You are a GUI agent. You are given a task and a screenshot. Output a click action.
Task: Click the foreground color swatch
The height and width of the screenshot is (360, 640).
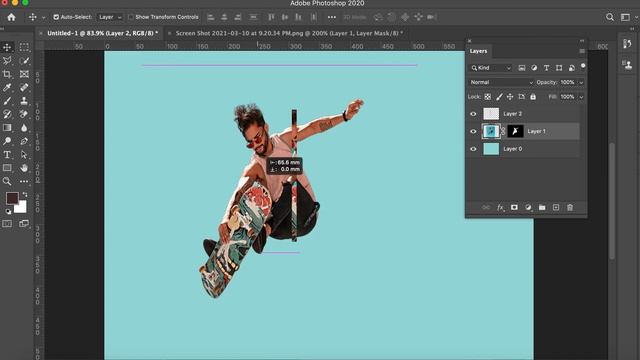click(11, 198)
